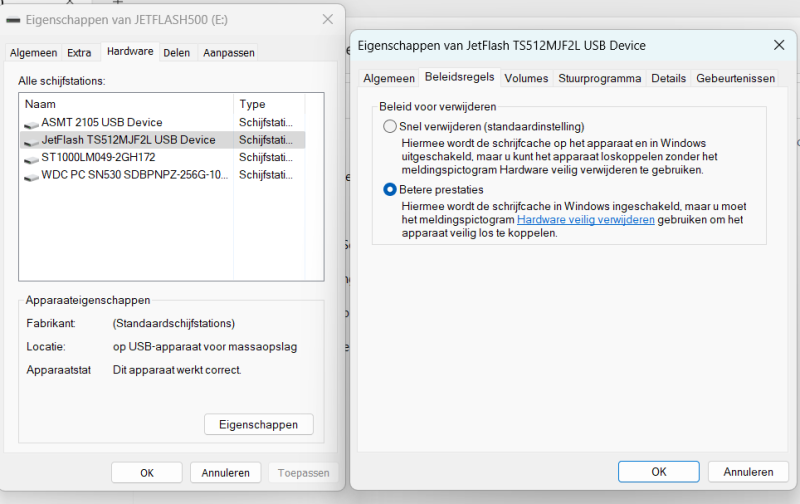Screen dimensions: 800x504
Task: Open the Volumes tab
Action: pyautogui.click(x=526, y=77)
